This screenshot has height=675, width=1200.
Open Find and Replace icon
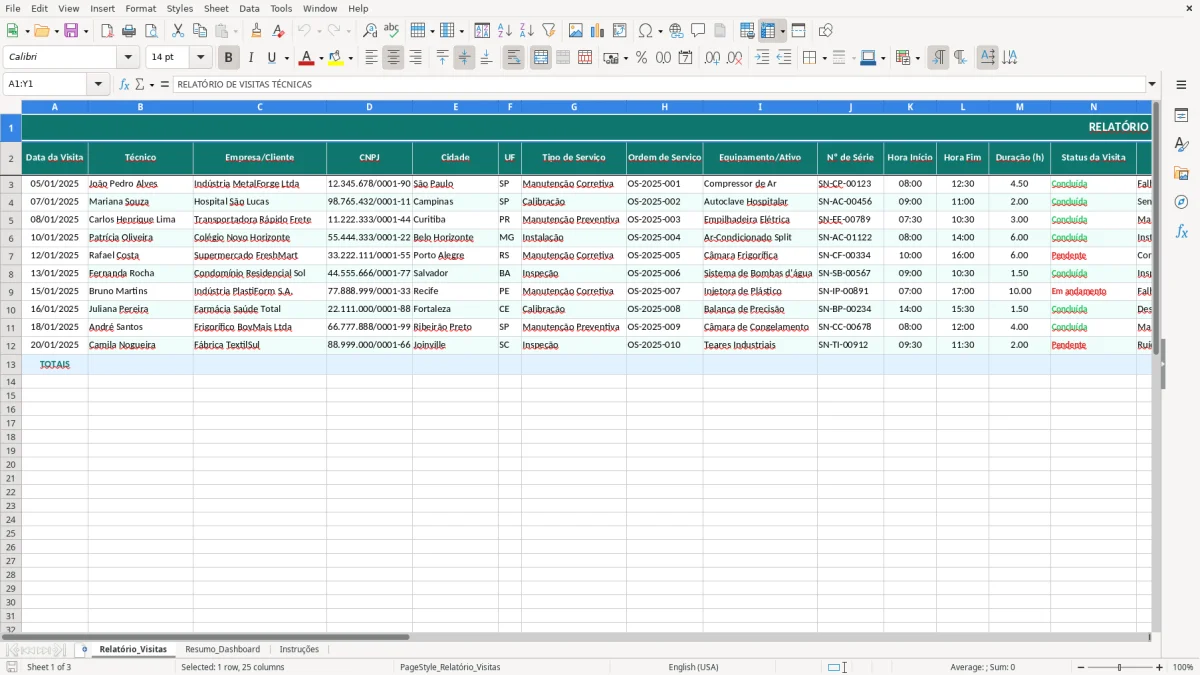click(370, 31)
